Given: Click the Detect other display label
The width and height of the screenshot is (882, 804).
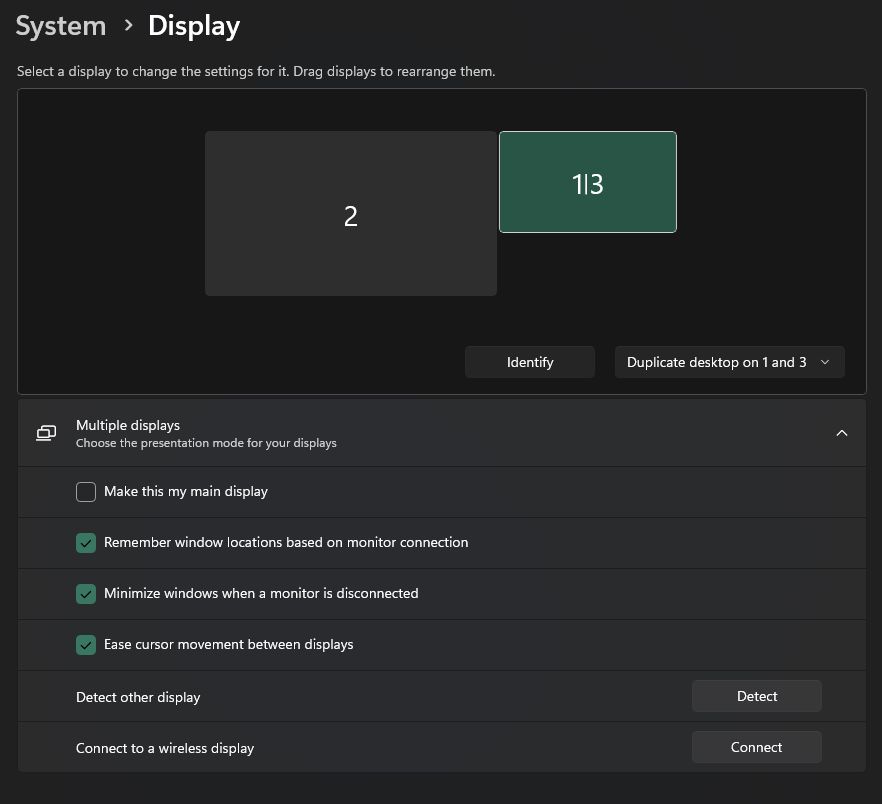Looking at the screenshot, I should [x=138, y=697].
